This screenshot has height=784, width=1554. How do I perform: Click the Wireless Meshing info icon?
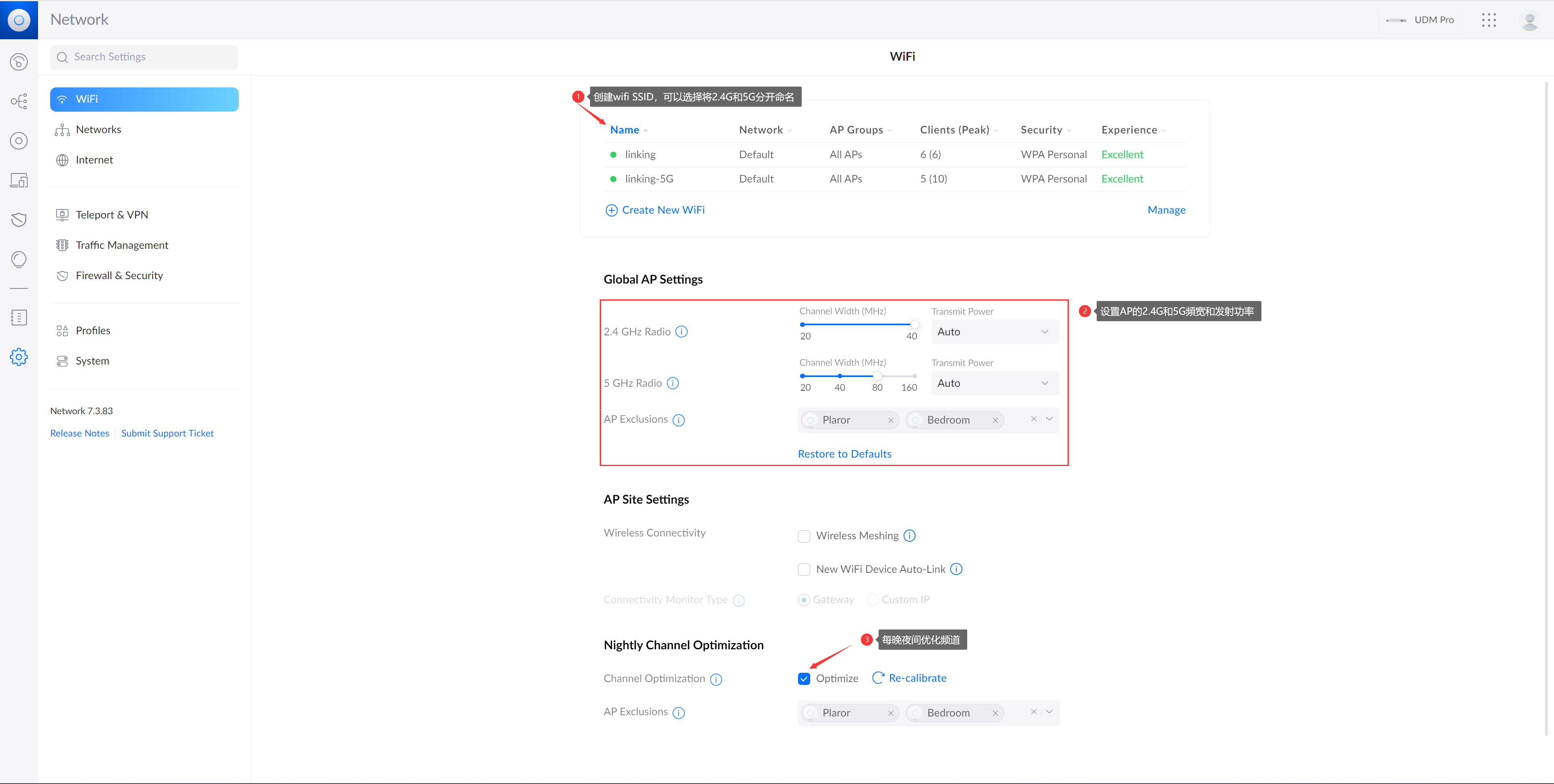click(909, 536)
